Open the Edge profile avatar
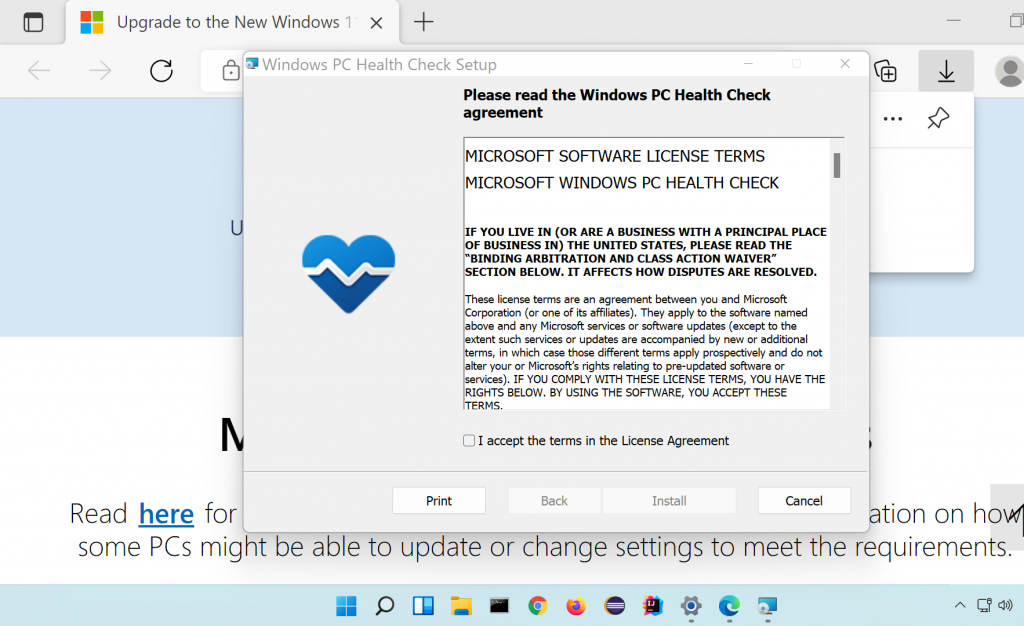The height and width of the screenshot is (626, 1024). pyautogui.click(x=1009, y=71)
